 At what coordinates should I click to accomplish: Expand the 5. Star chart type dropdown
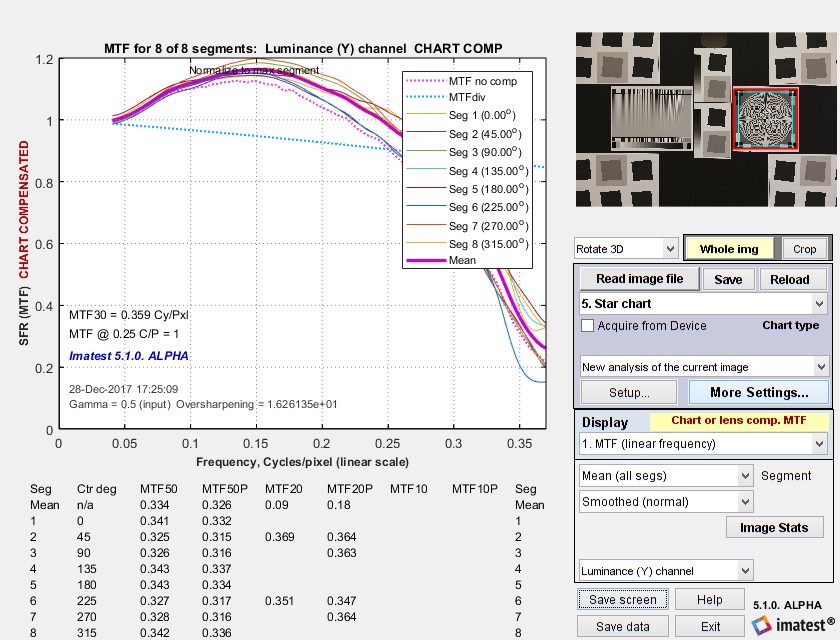[703, 304]
